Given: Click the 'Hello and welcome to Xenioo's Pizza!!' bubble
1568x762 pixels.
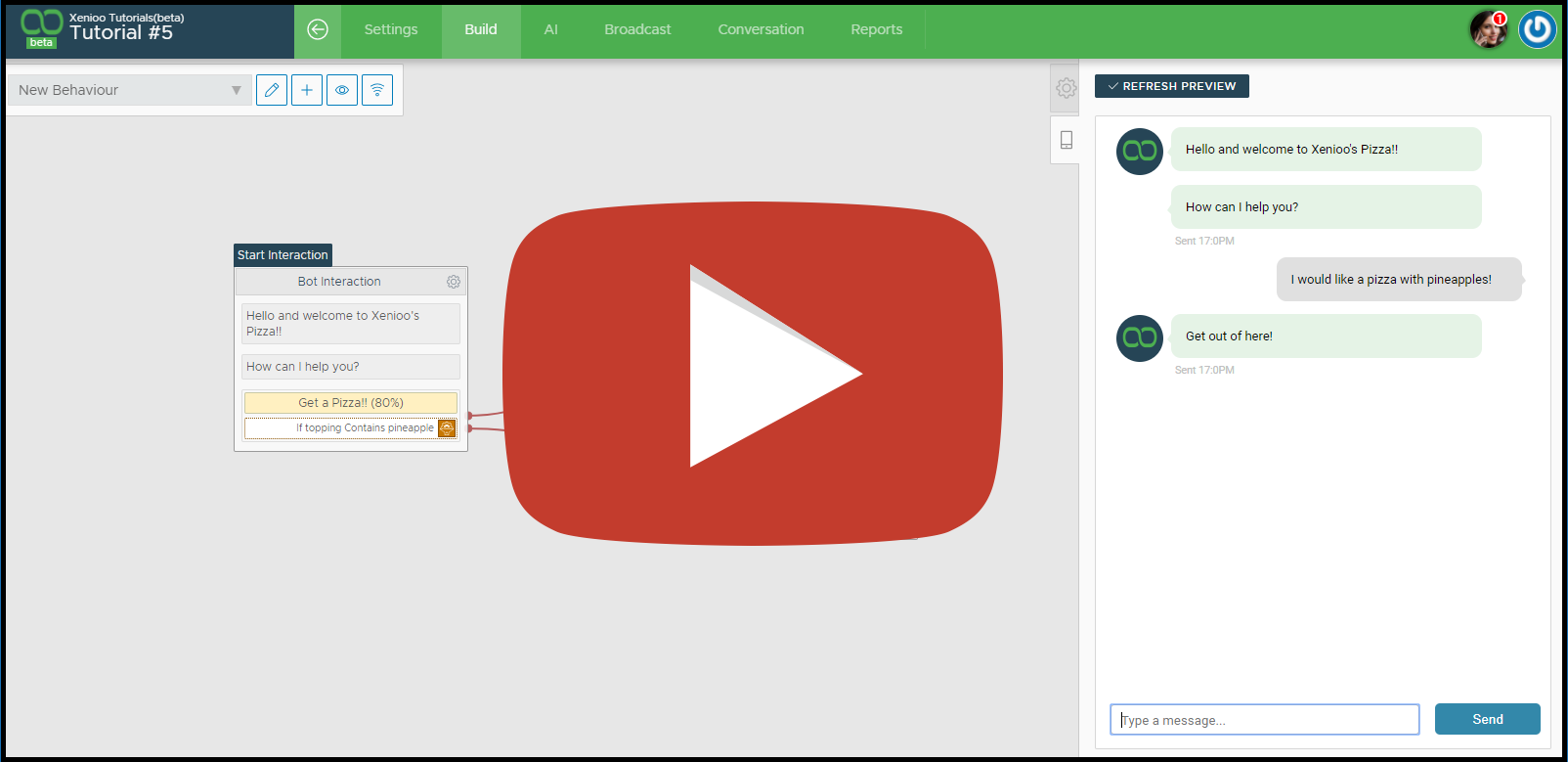Looking at the screenshot, I should tap(1327, 150).
